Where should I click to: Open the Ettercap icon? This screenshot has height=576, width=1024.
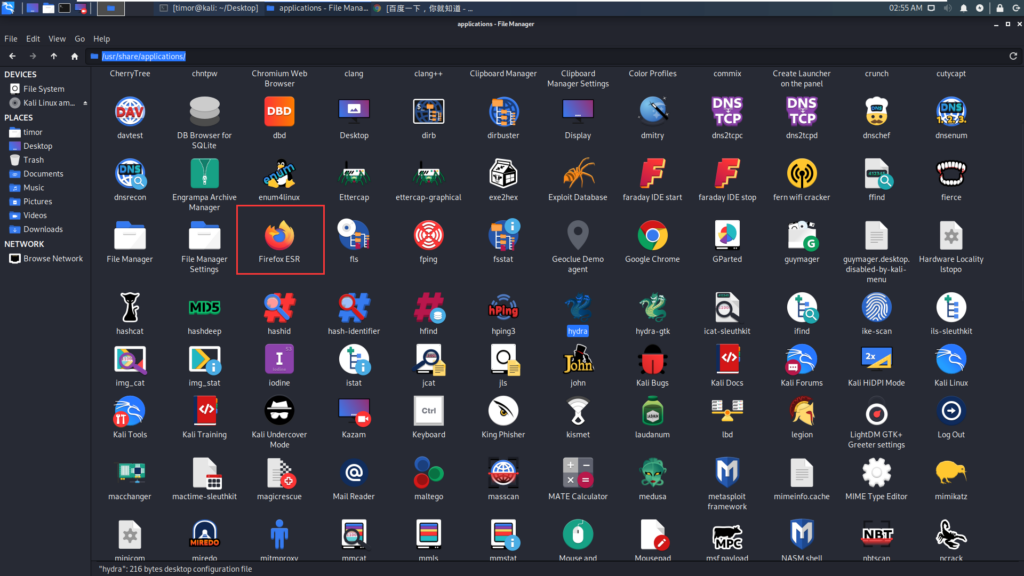click(x=353, y=174)
